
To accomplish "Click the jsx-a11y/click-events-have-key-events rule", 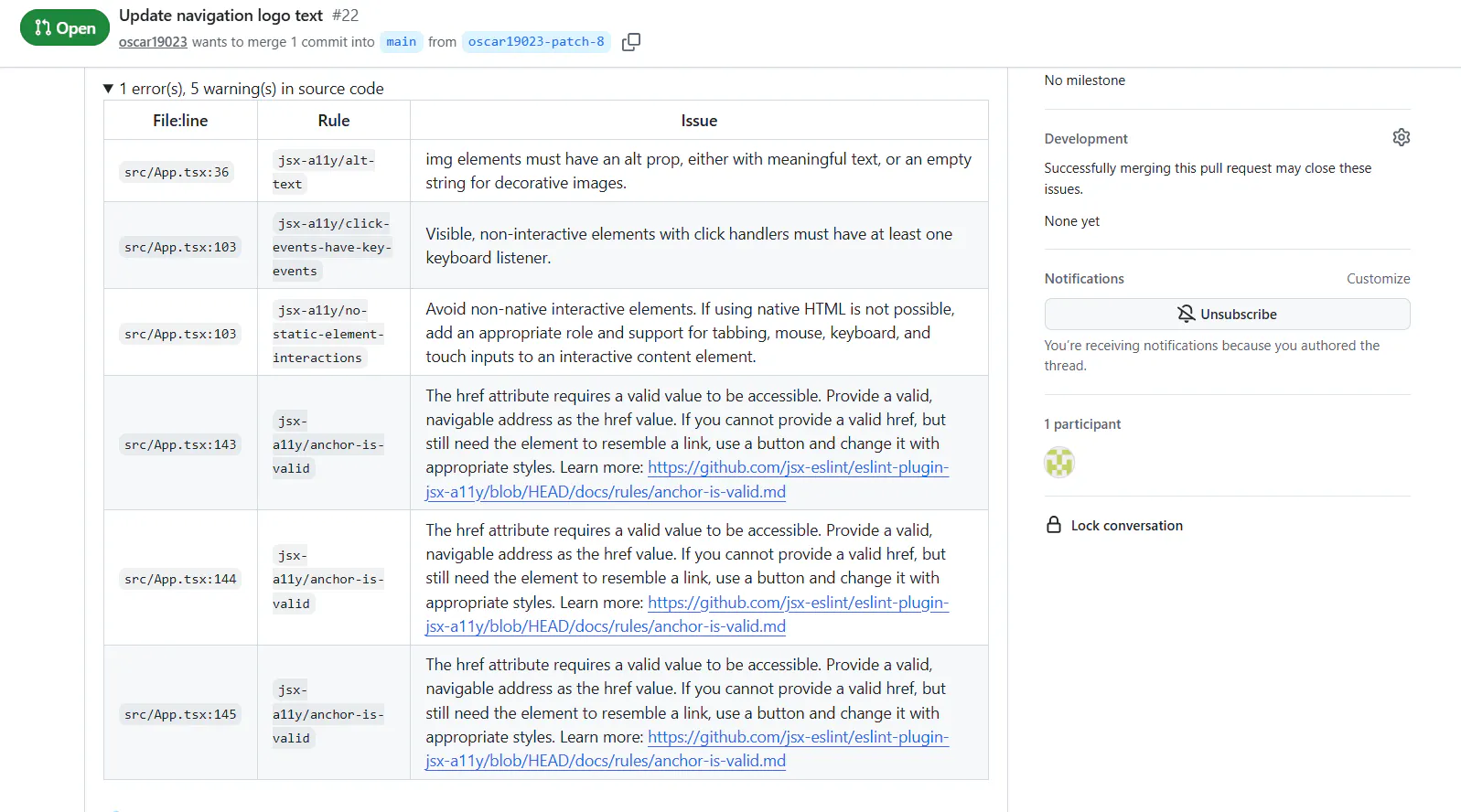I will 333,247.
